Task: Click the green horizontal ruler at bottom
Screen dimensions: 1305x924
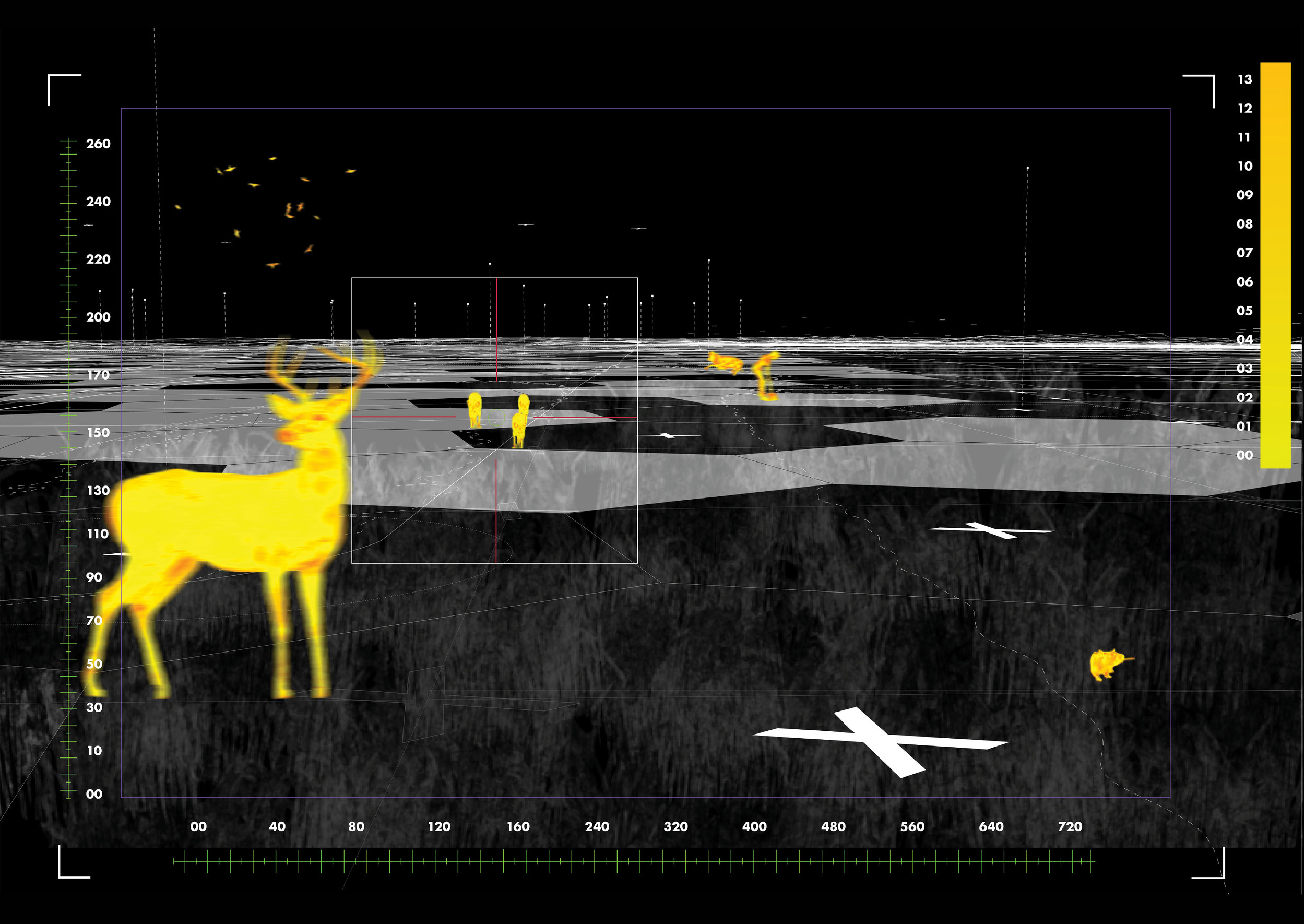Action: pyautogui.click(x=634, y=861)
